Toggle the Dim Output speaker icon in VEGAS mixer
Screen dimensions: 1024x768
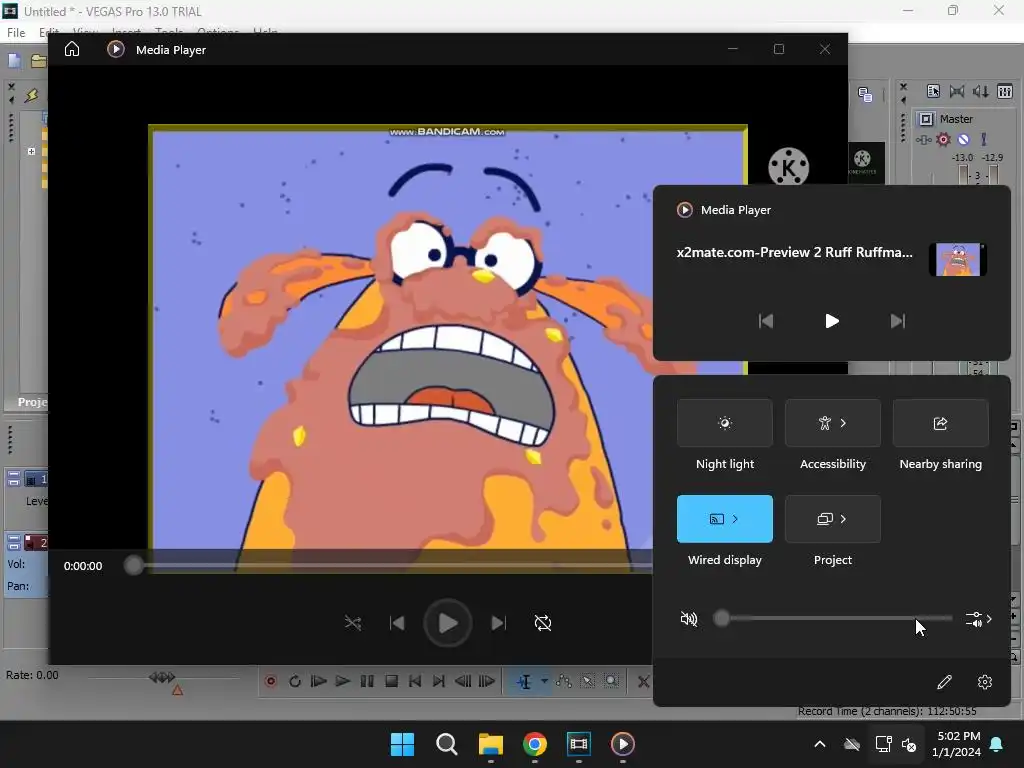[980, 91]
